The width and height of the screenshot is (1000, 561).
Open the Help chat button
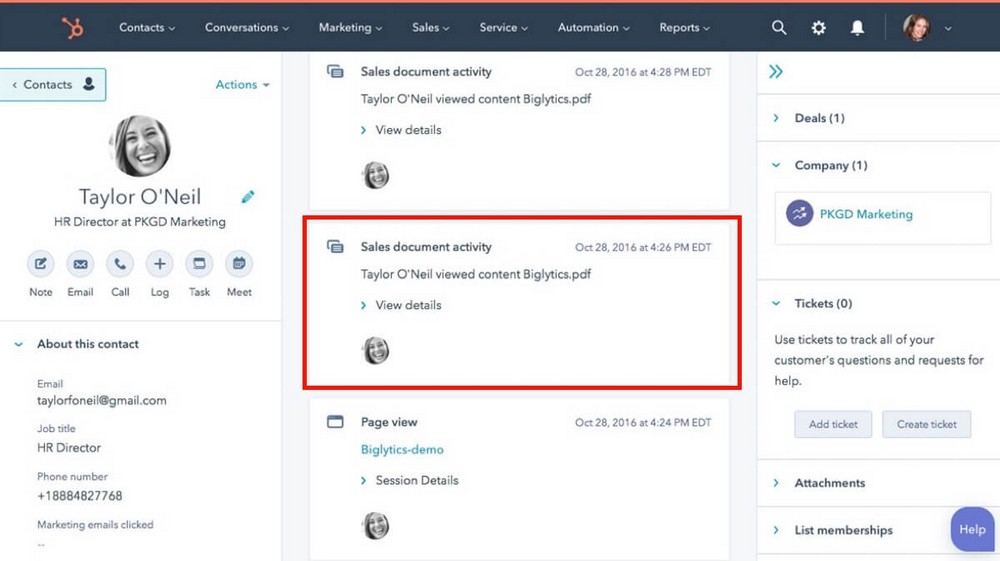[972, 529]
